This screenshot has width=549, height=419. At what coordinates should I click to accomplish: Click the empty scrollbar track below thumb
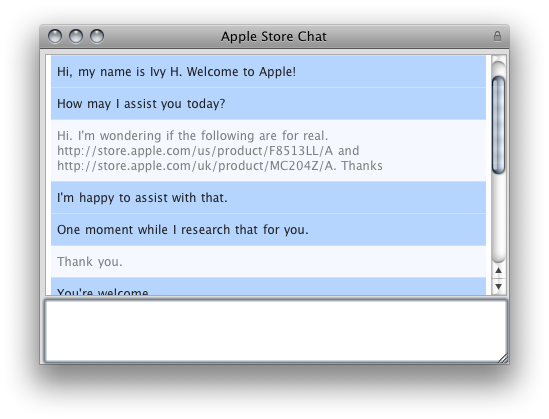click(x=499, y=217)
